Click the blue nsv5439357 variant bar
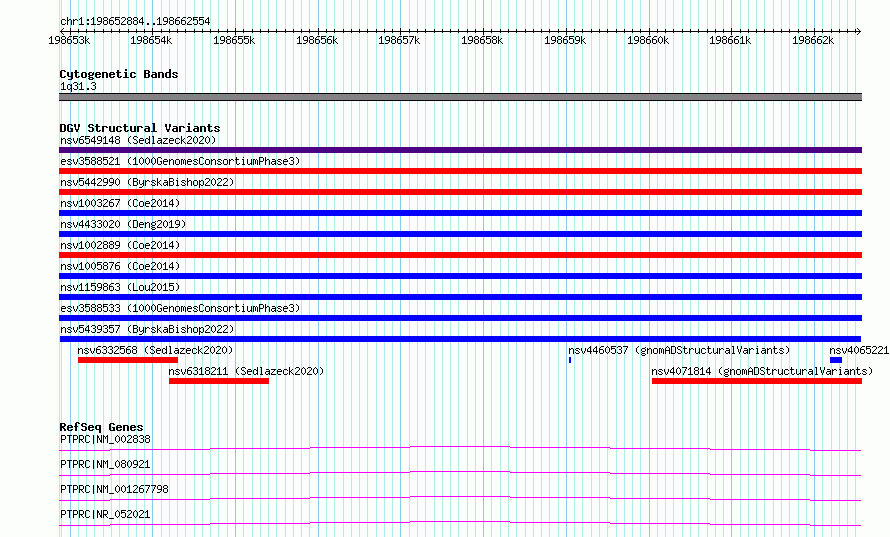This screenshot has width=890, height=537. 460,339
